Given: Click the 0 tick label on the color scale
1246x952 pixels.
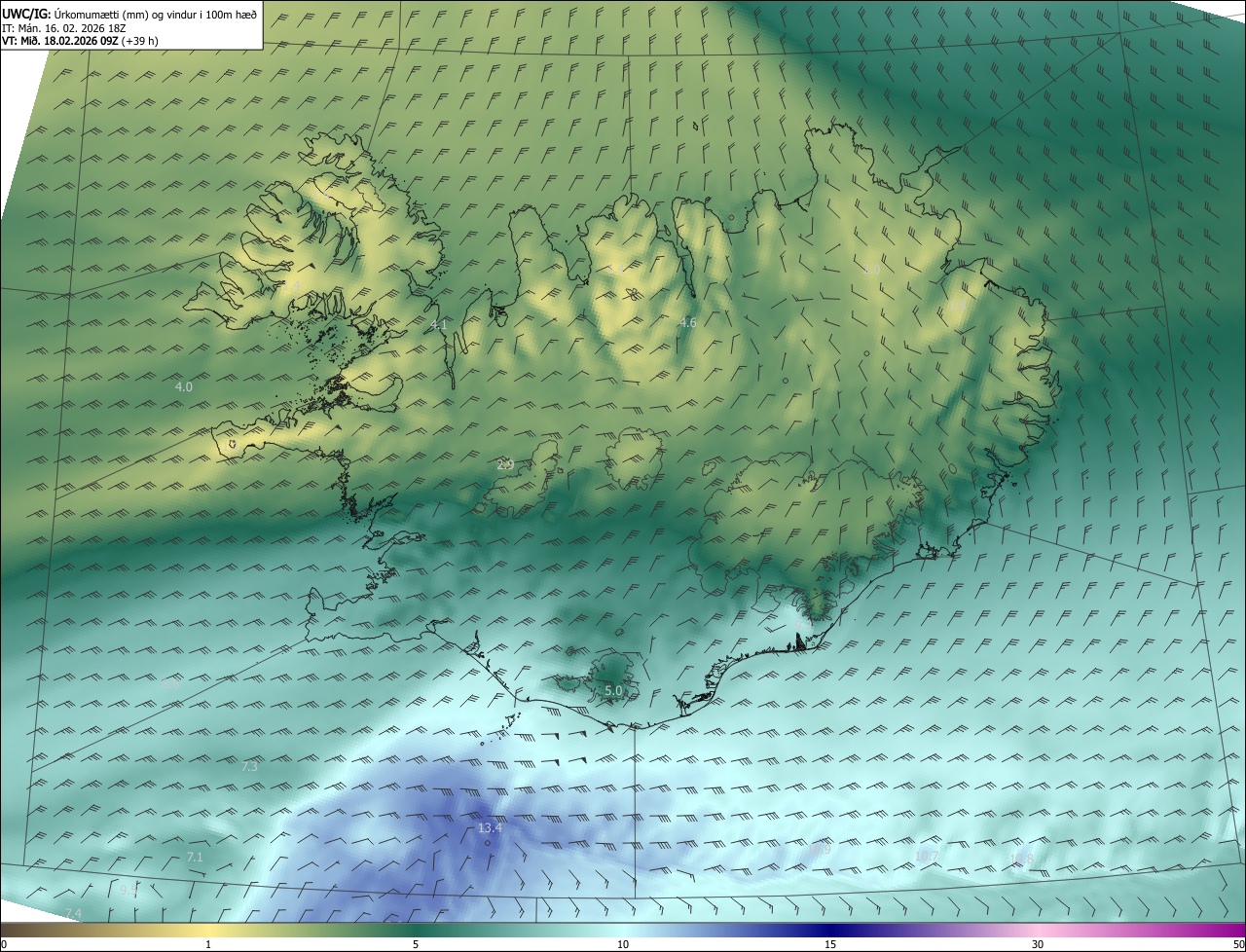Looking at the screenshot, I should pos(3,944).
